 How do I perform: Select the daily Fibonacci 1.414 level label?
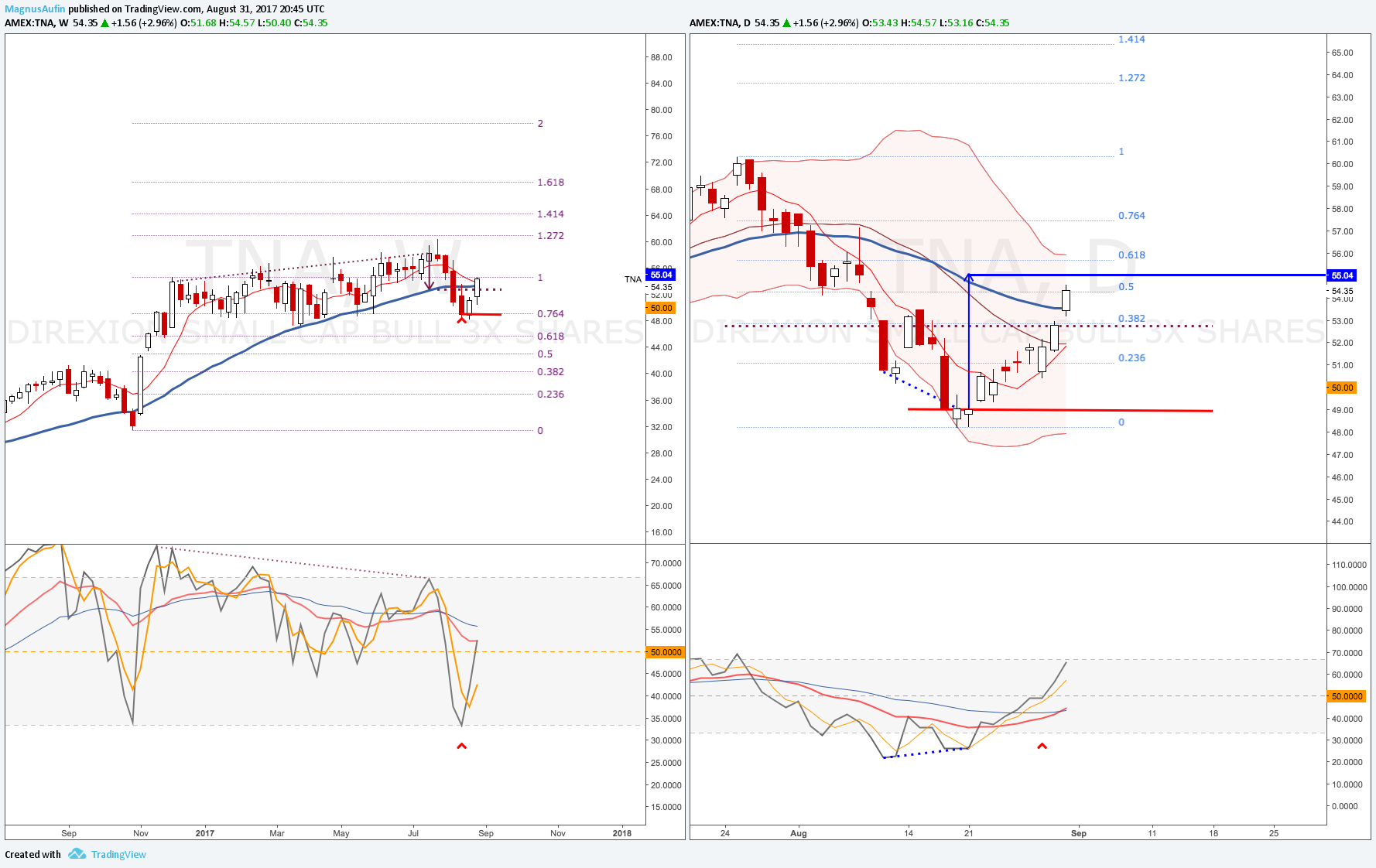coord(1131,39)
